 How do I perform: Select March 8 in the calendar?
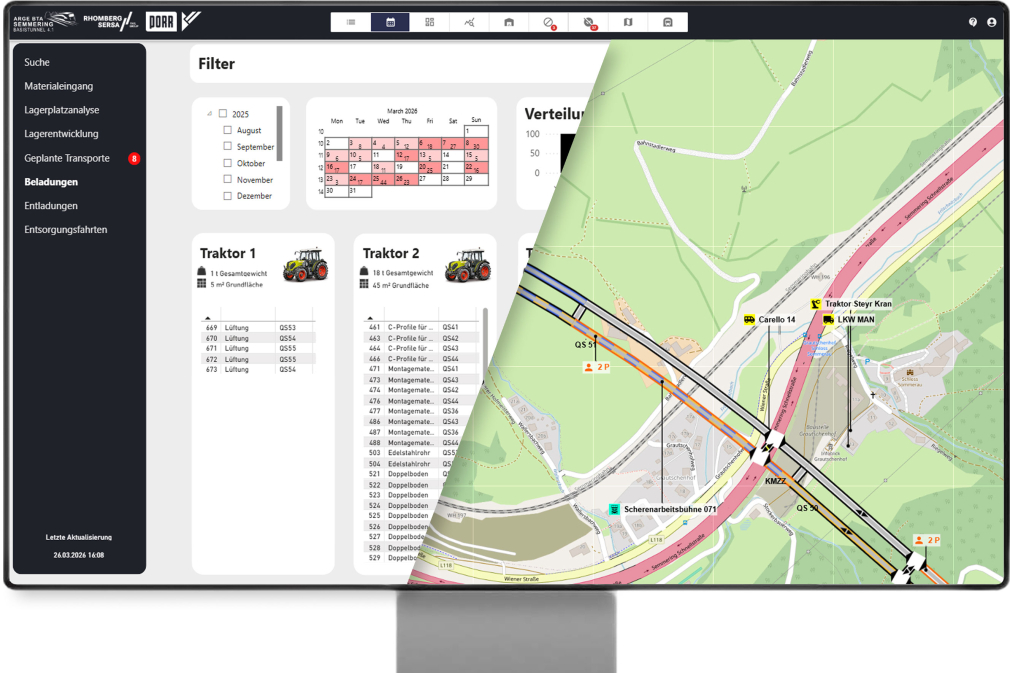476,144
